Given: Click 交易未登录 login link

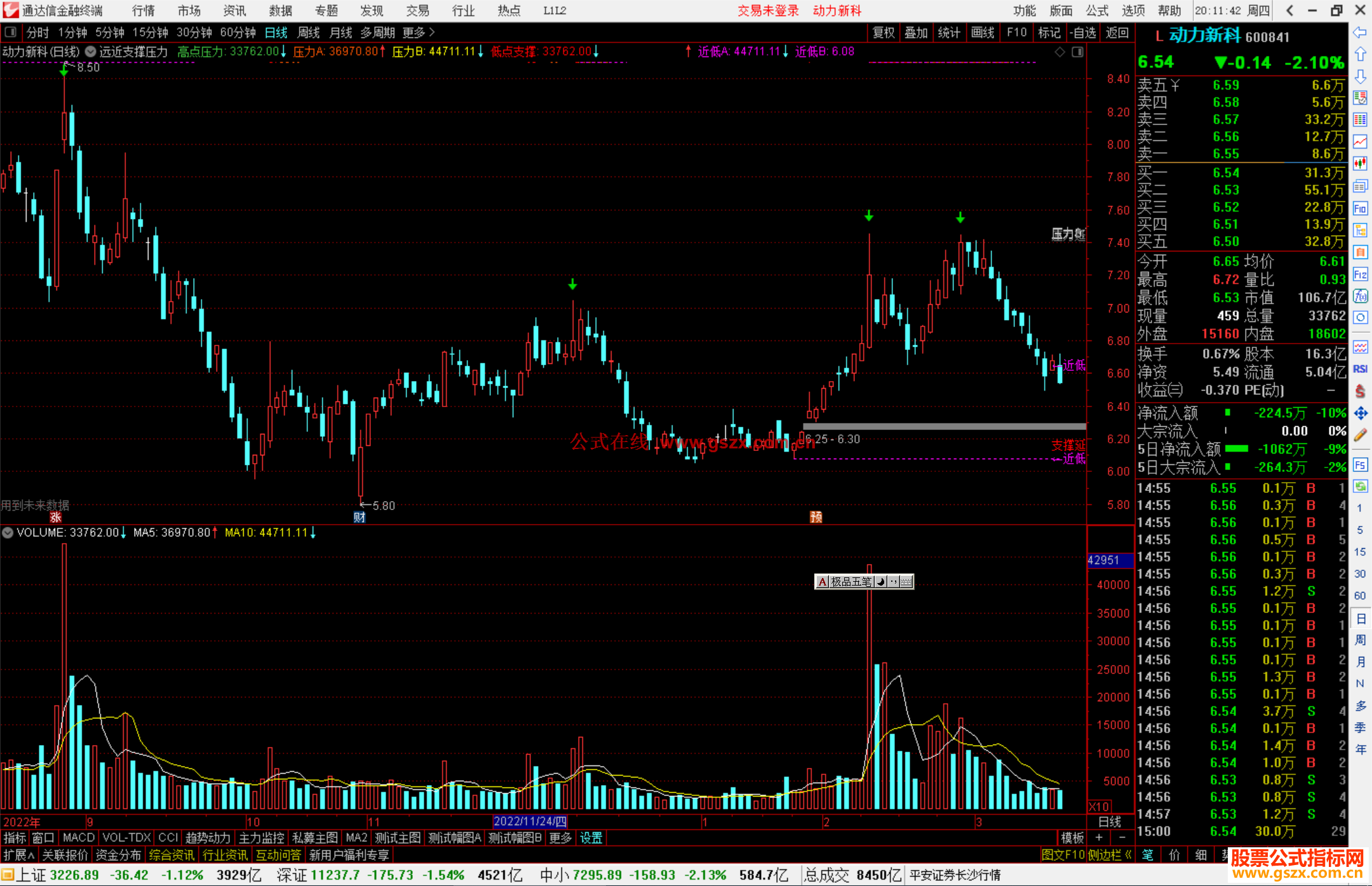Looking at the screenshot, I should (768, 10).
